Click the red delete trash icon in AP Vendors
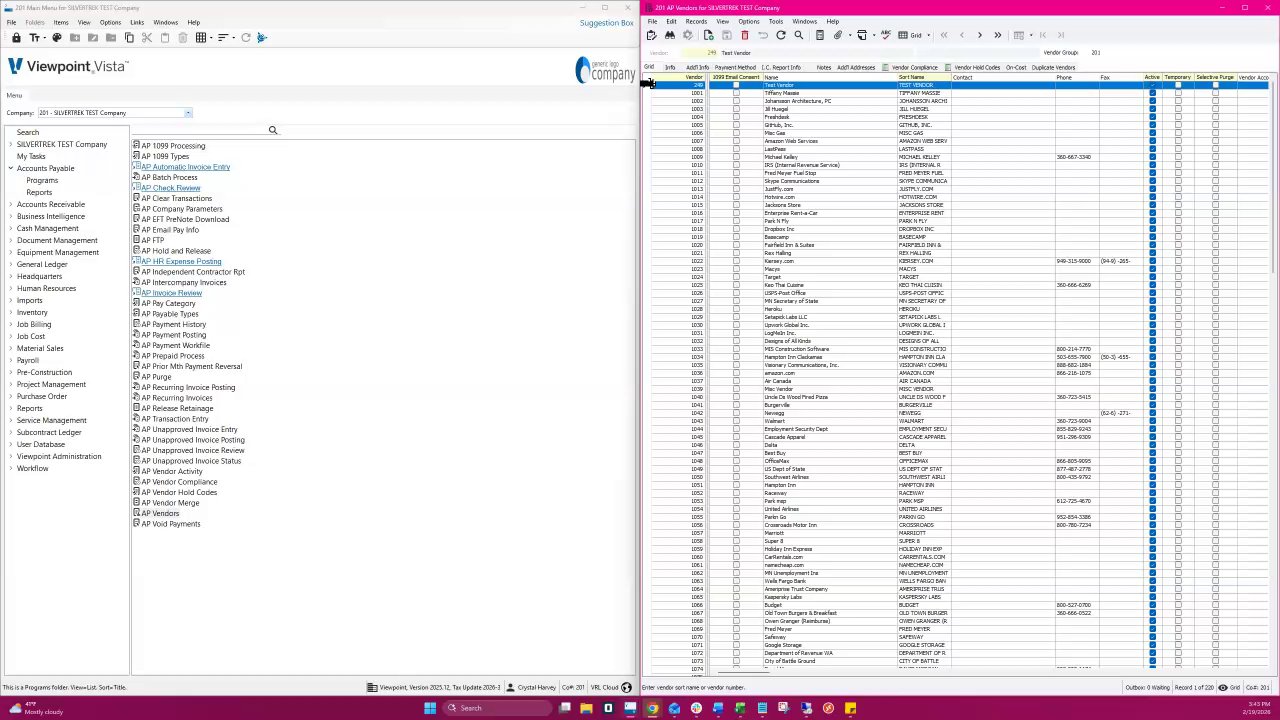Image resolution: width=1280 pixels, height=720 pixels. click(744, 35)
